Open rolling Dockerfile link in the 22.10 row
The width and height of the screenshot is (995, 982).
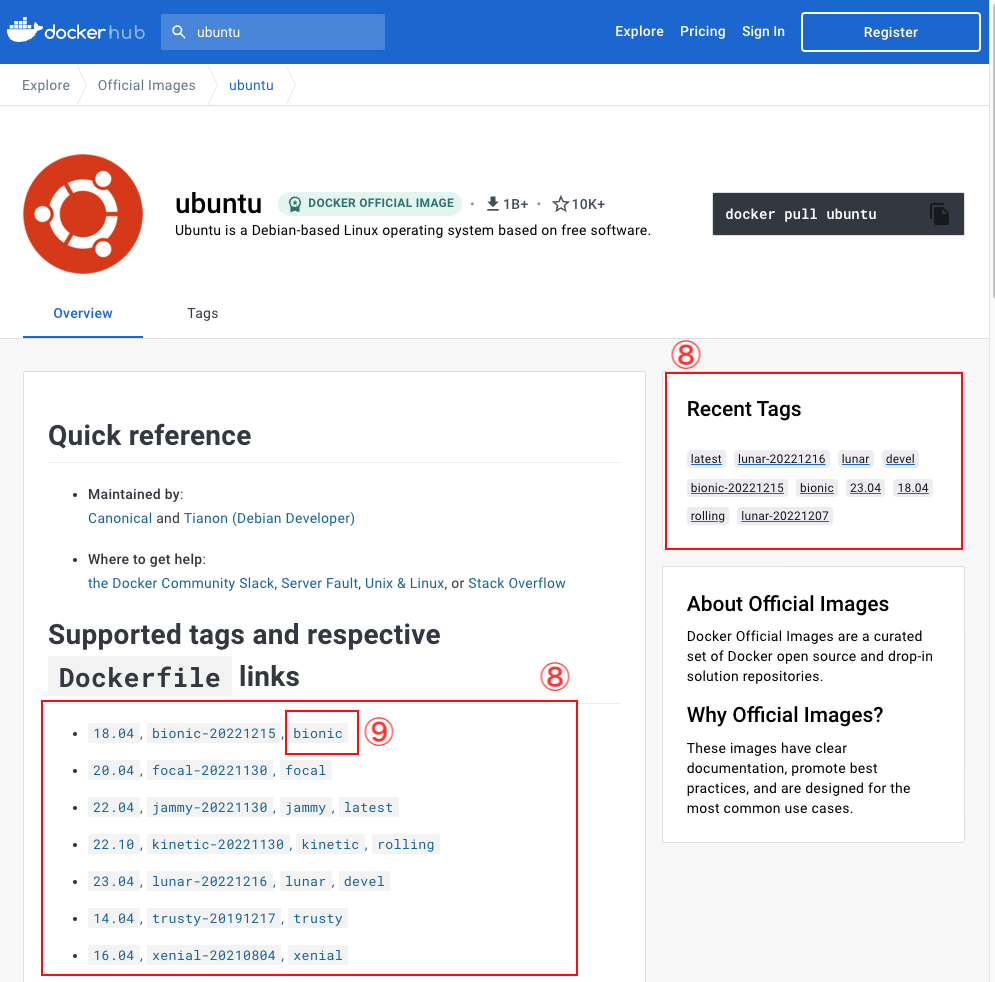click(405, 844)
